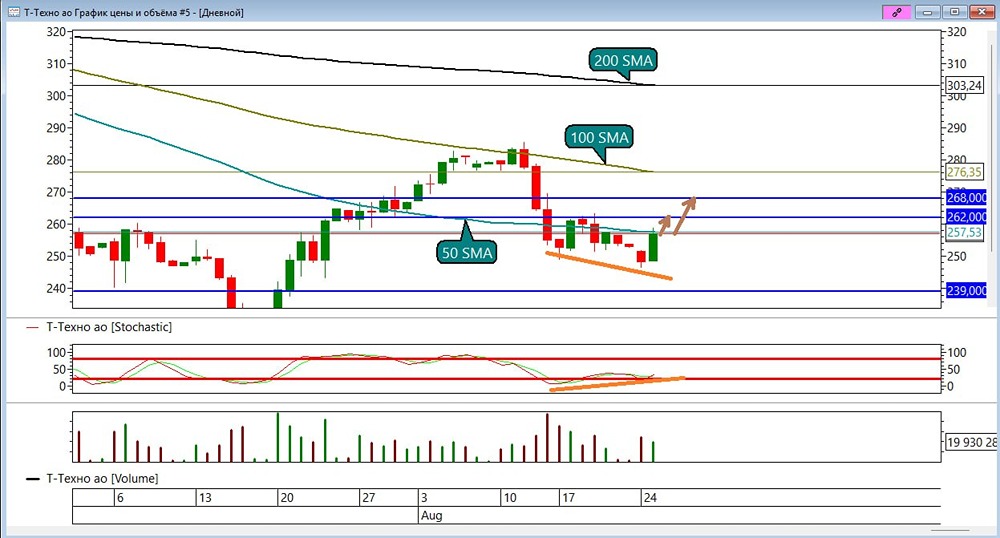
Task: Minimize the chart window
Action: click(x=927, y=12)
